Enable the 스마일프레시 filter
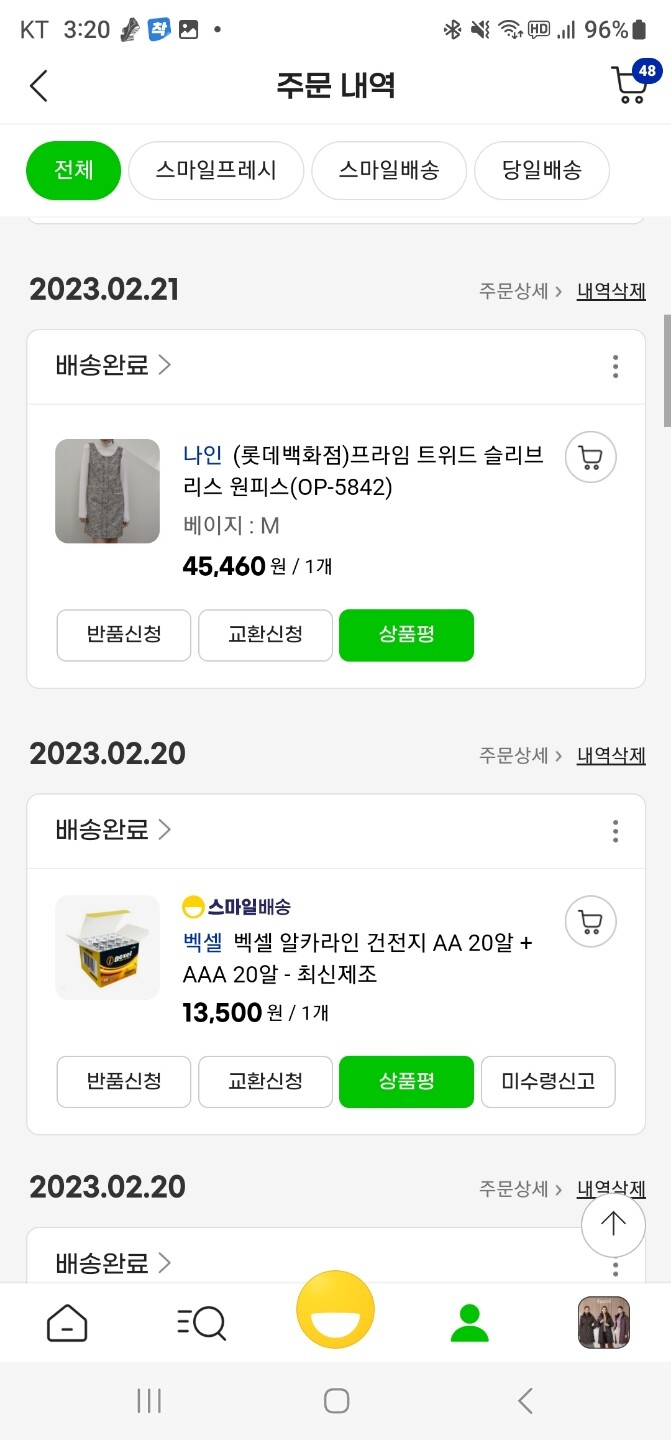This screenshot has width=671, height=1440. [216, 170]
